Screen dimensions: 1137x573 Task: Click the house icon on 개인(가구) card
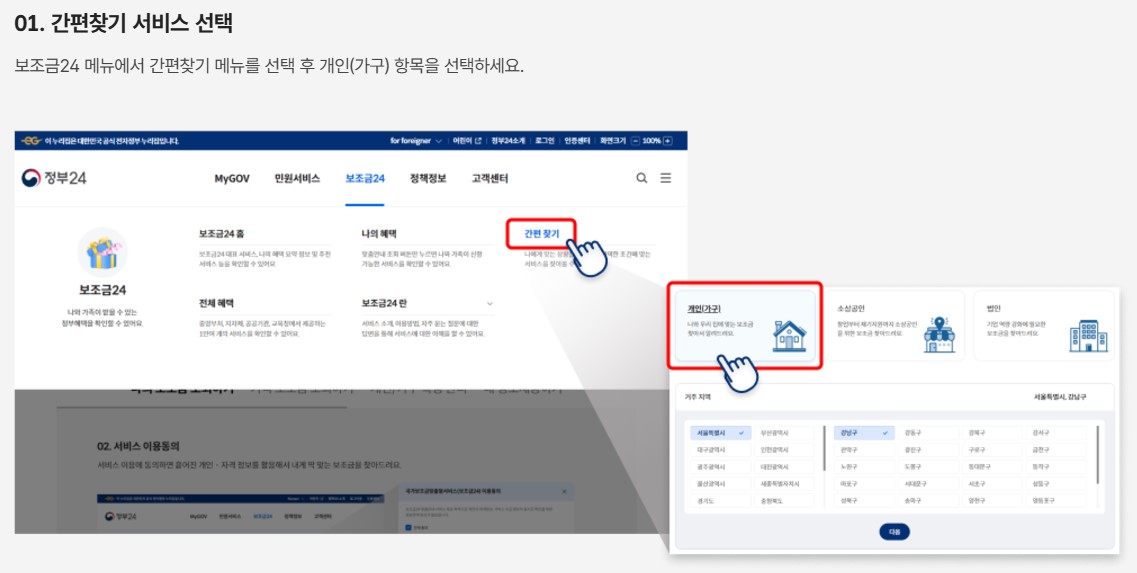coord(789,336)
